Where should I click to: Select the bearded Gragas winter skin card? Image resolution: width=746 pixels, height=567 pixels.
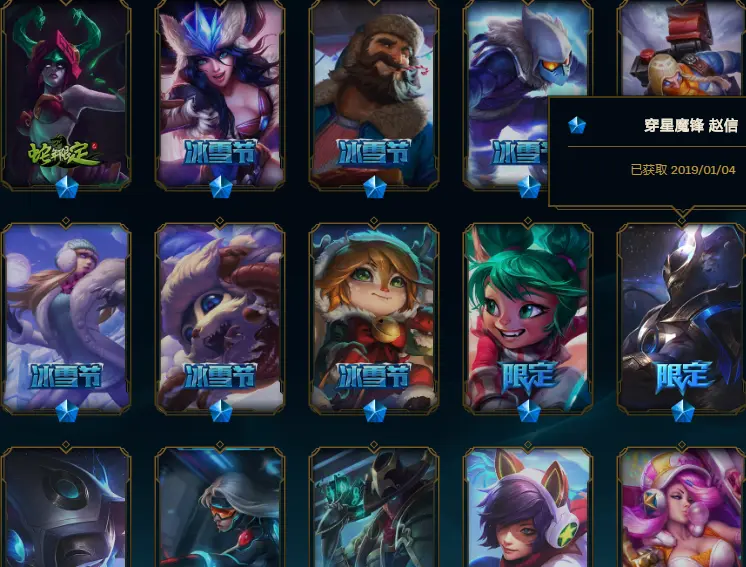click(373, 94)
